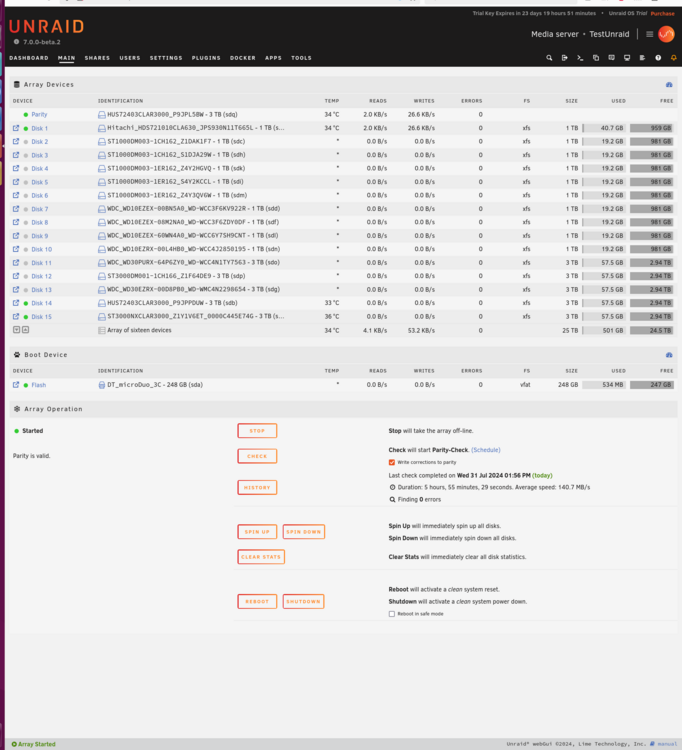Toggle Disk 7 spin status dot

point(26,209)
